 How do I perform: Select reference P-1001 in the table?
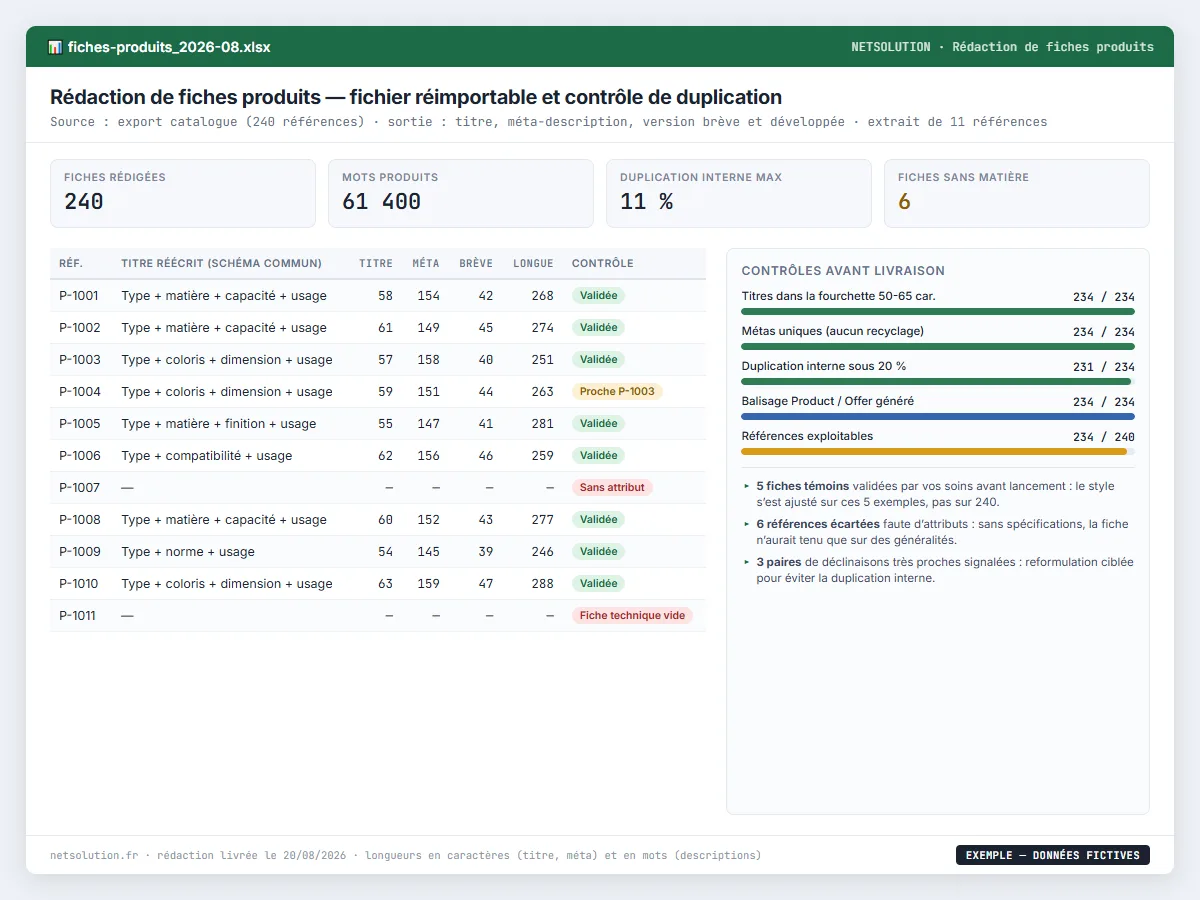80,296
